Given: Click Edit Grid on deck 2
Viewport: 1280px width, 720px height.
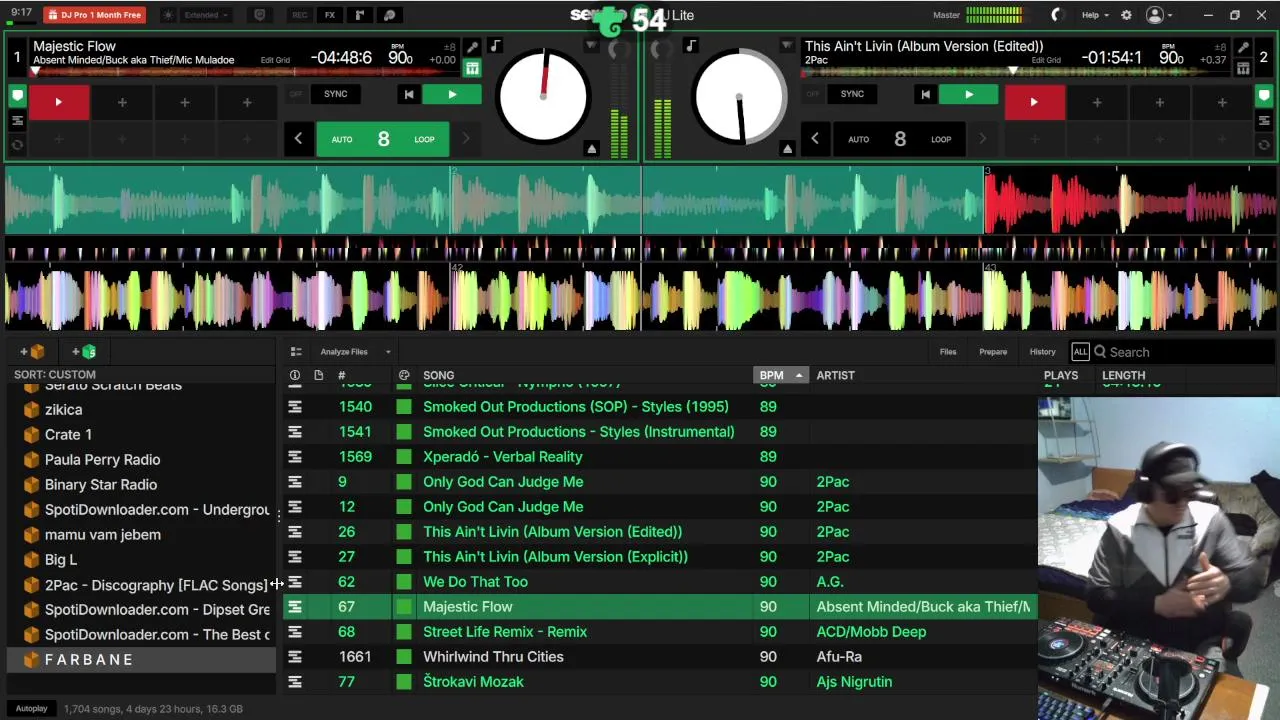Looking at the screenshot, I should [x=1046, y=60].
